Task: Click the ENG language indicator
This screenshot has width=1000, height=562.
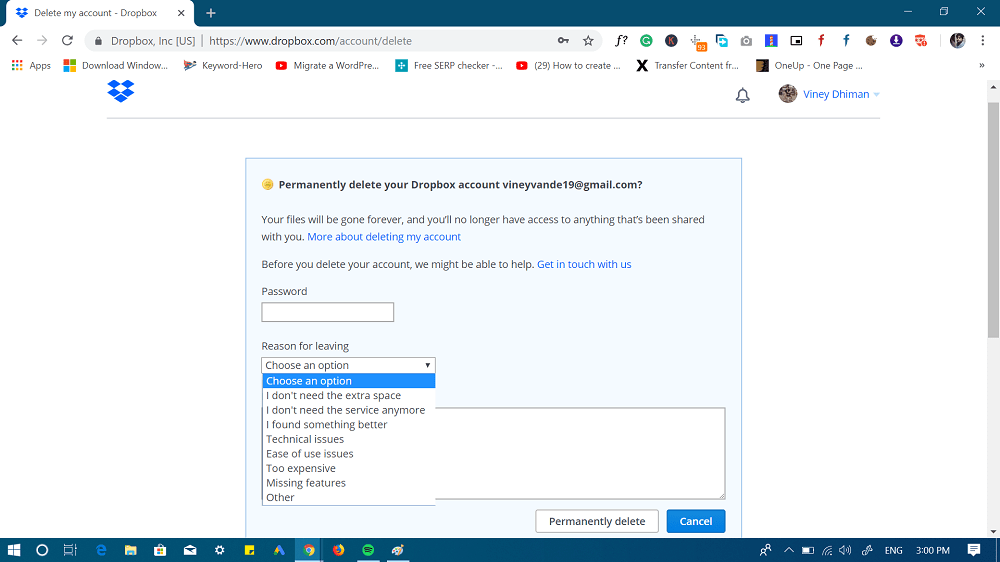Action: [x=893, y=550]
